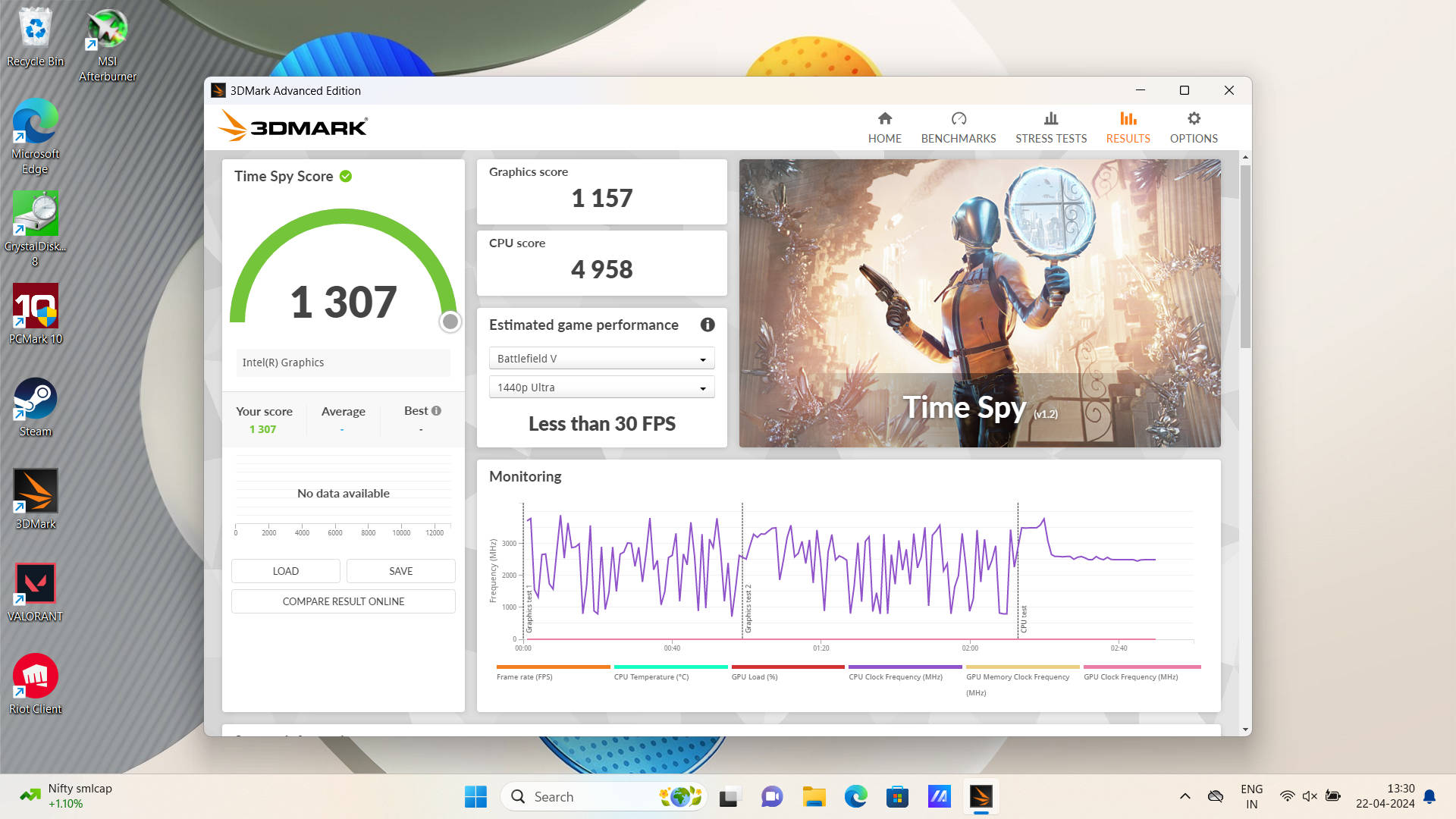
Task: Click the green validation checkmark beside Time Spy Score
Action: 346,176
